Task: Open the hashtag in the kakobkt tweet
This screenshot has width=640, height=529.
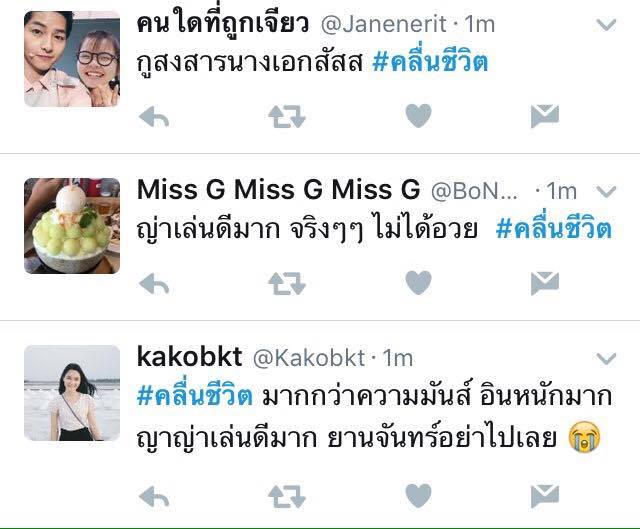Action: pyautogui.click(x=195, y=396)
